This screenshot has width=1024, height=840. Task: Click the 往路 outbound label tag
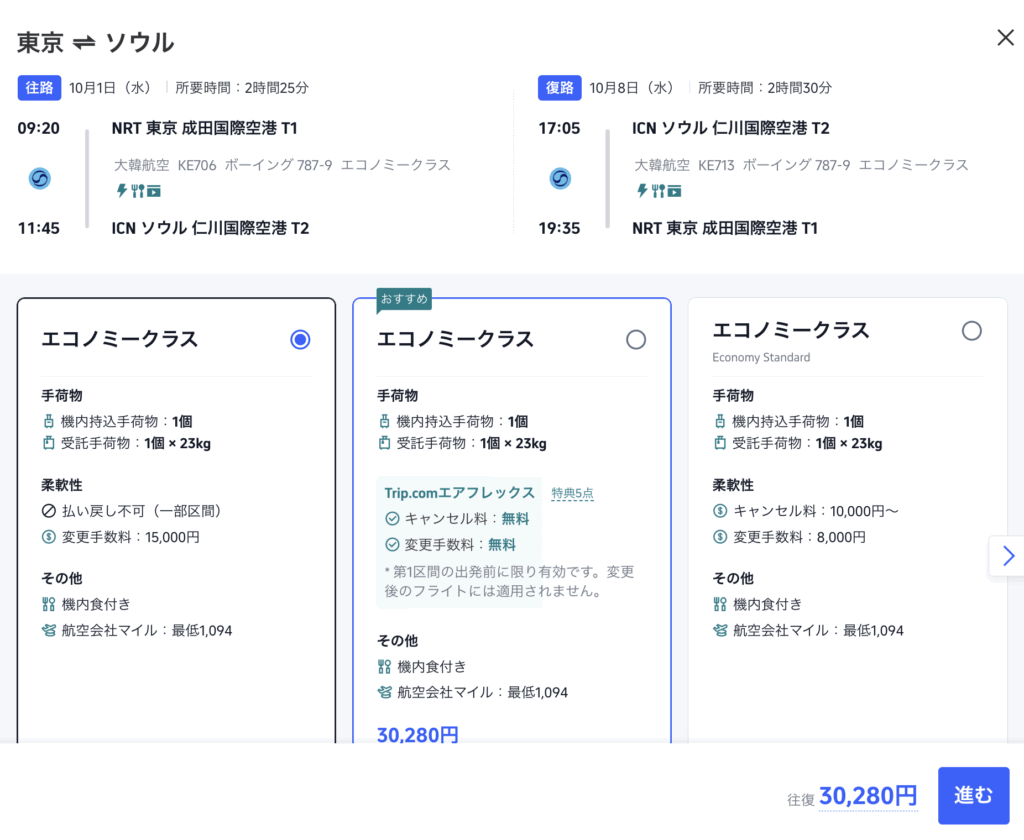coord(40,88)
